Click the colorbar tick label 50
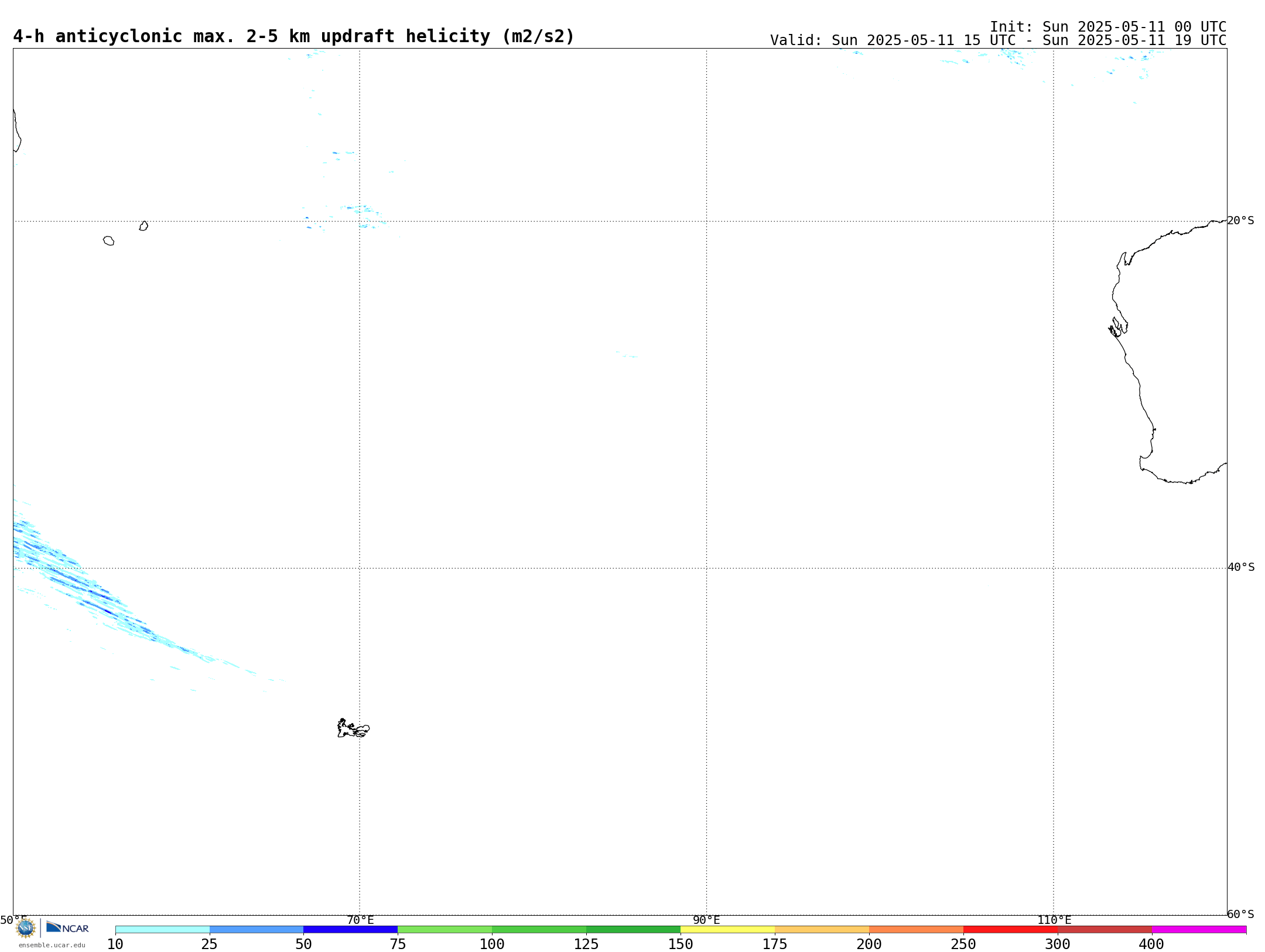 (303, 944)
